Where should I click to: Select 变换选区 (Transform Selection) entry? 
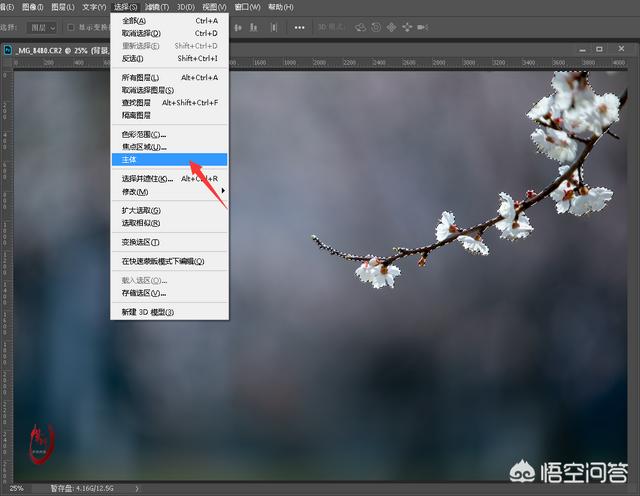(140, 242)
